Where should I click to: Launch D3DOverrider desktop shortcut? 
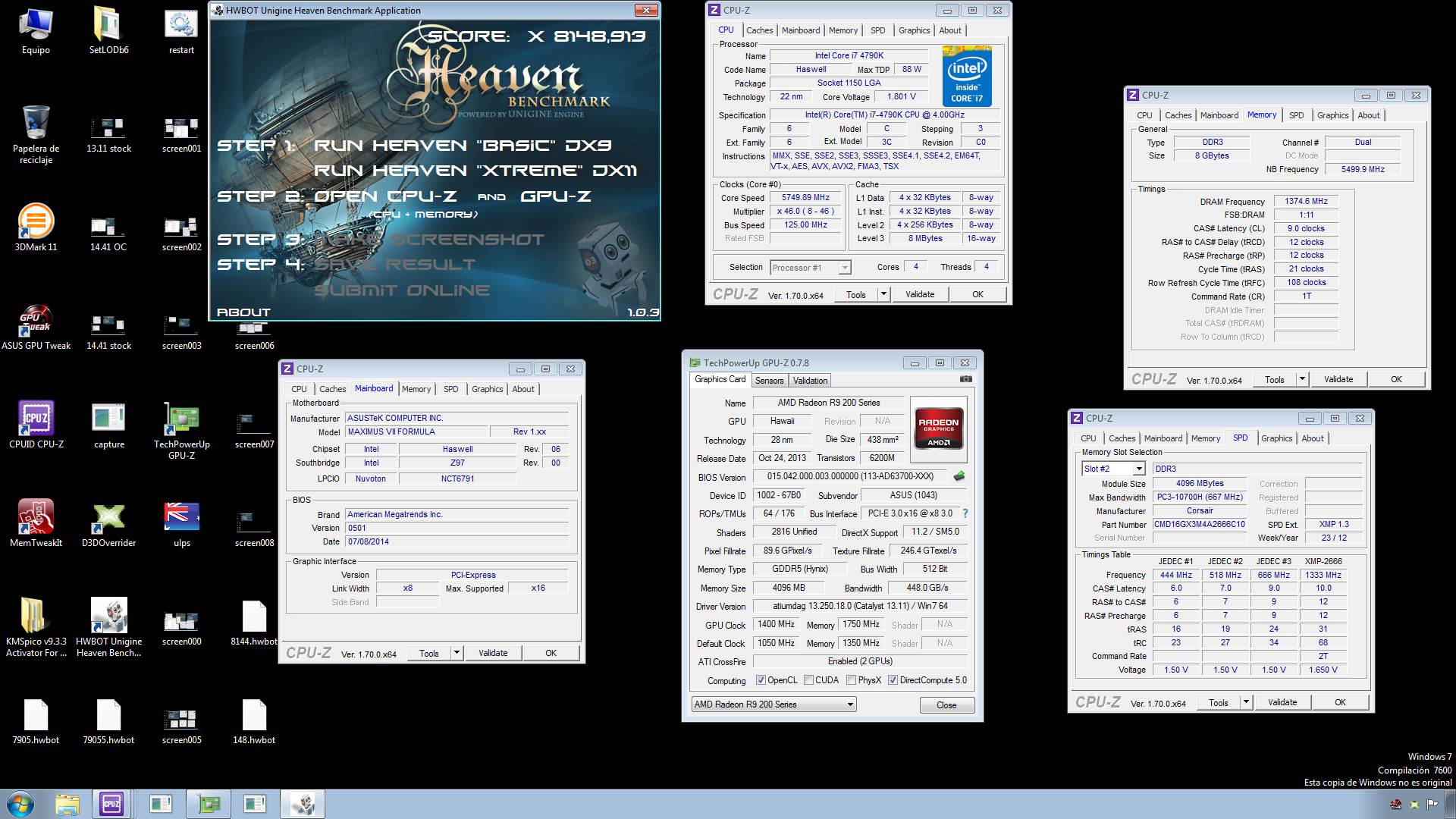point(108,523)
